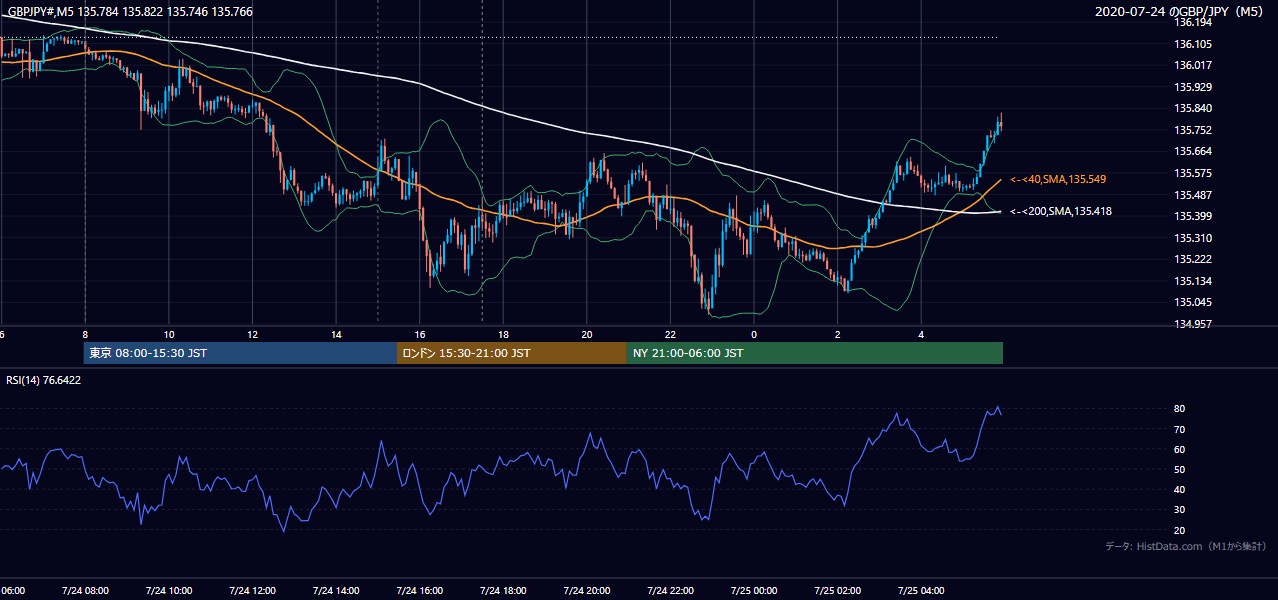Click price axis value 134.957

pos(1193,324)
